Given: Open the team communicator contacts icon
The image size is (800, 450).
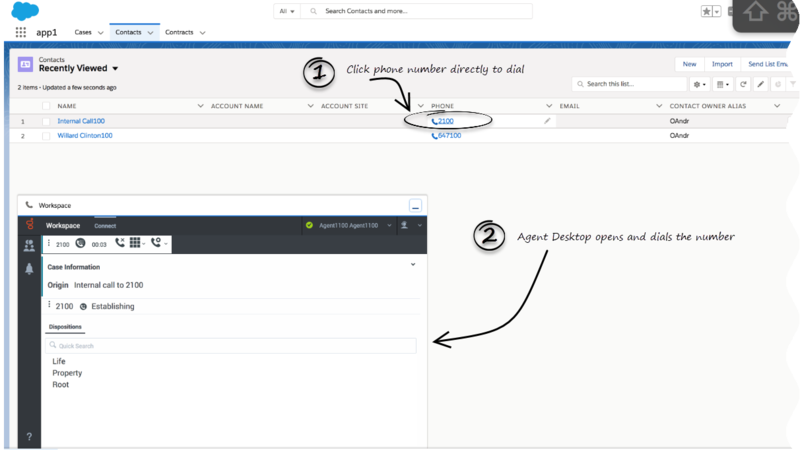Looking at the screenshot, I should click(29, 244).
